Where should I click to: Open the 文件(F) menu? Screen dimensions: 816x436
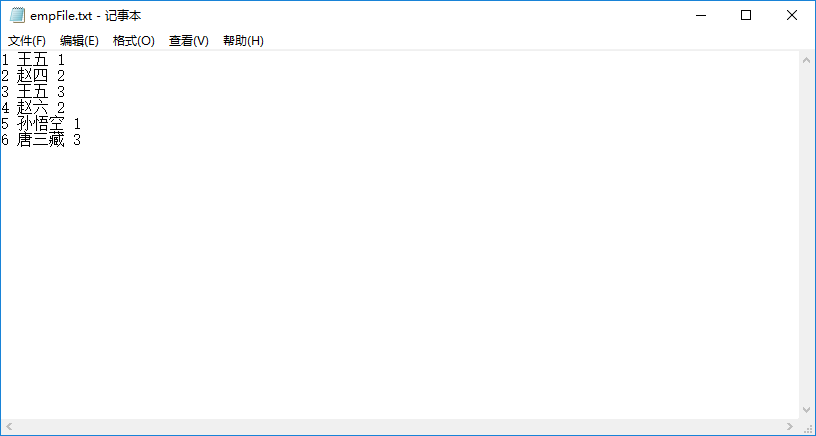27,41
